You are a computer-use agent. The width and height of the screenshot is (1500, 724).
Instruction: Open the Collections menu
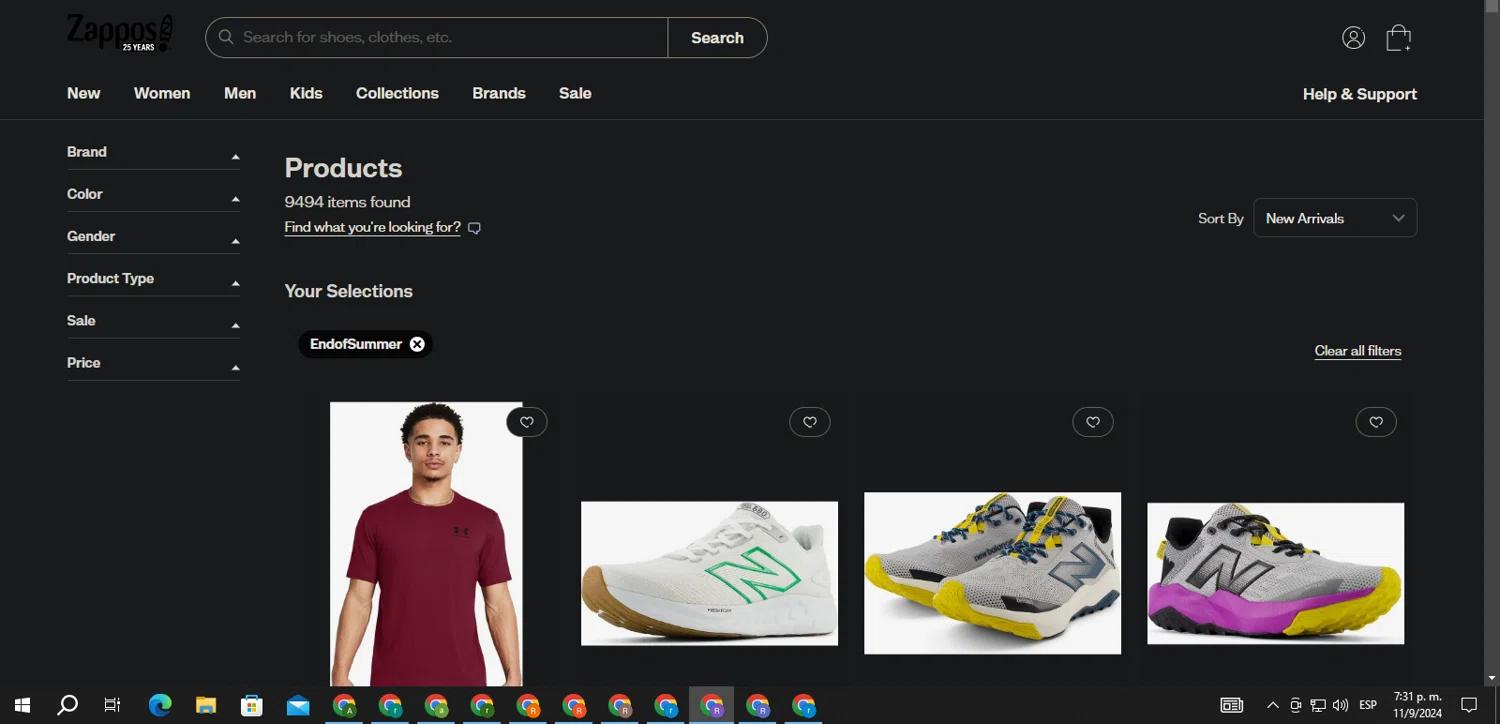[x=397, y=93]
